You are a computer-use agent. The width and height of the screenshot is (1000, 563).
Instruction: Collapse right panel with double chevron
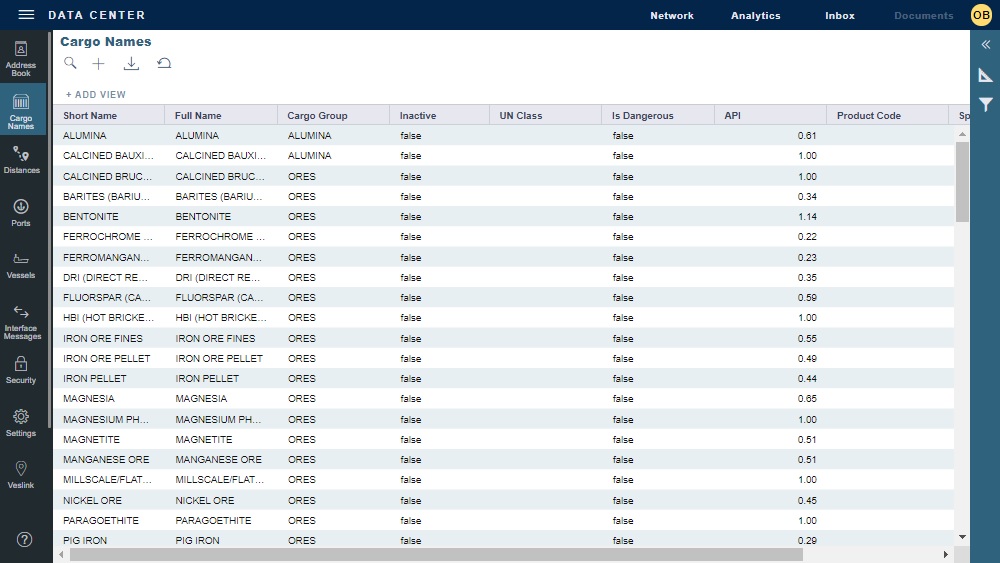pyautogui.click(x=985, y=45)
